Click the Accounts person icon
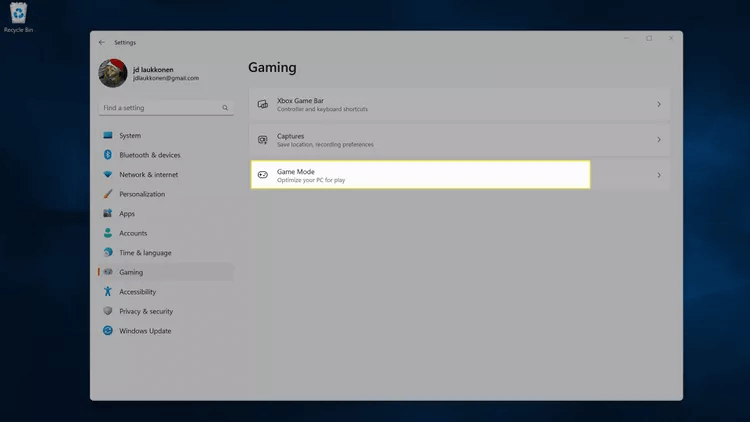The width and height of the screenshot is (750, 422). click(x=108, y=233)
